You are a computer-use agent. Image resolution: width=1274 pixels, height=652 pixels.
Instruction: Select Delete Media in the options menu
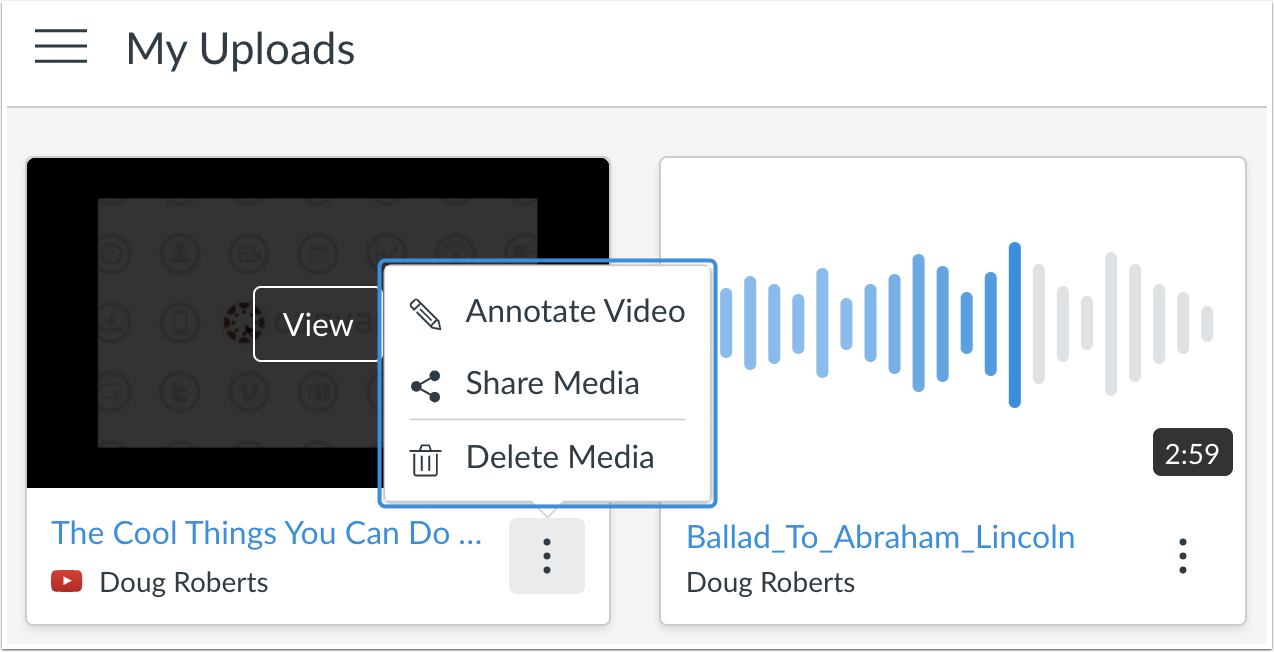[x=559, y=458]
